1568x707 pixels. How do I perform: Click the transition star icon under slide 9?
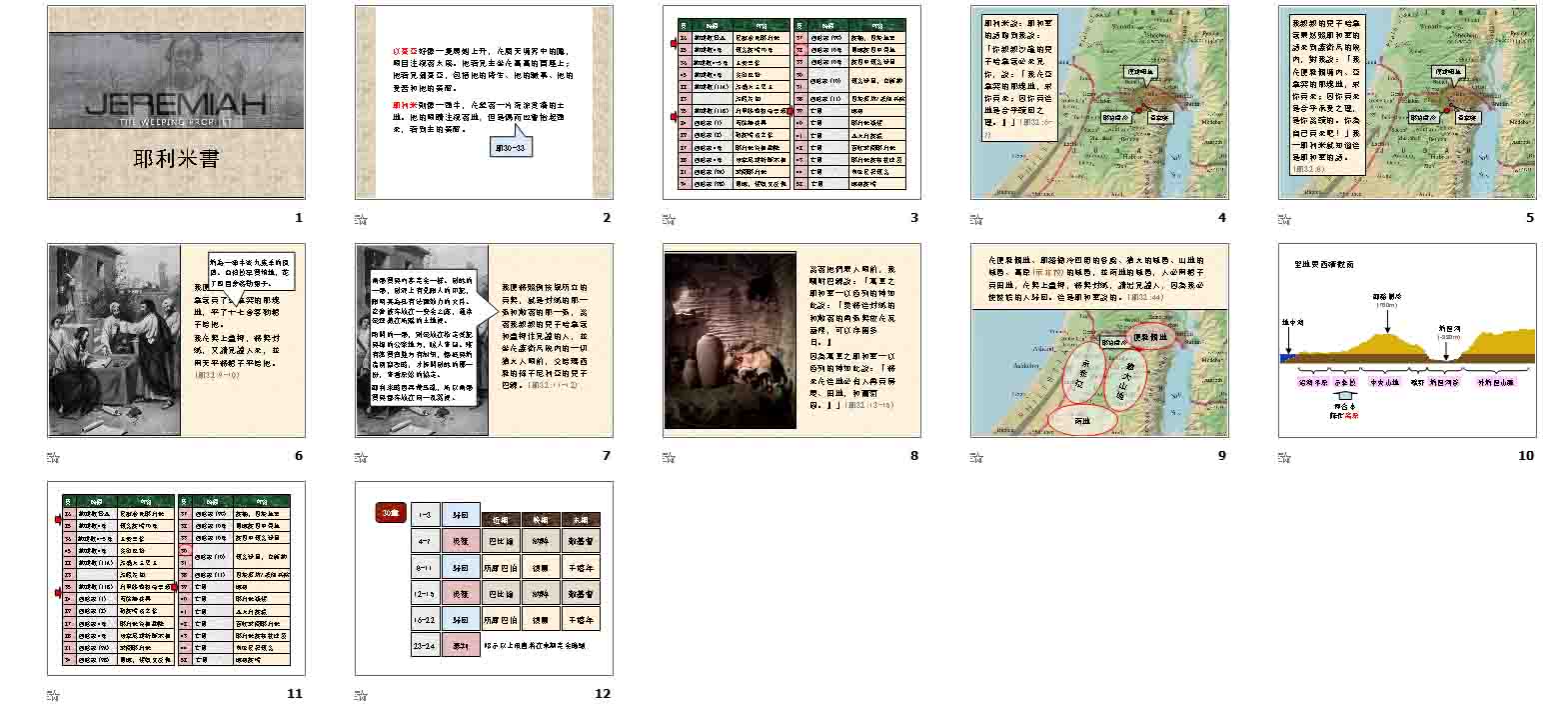click(x=976, y=457)
